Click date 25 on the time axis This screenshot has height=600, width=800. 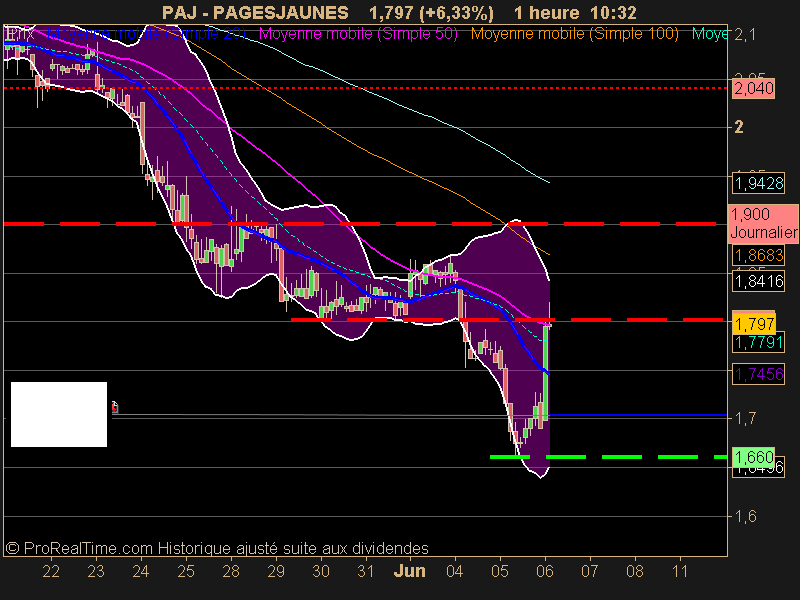tap(186, 571)
